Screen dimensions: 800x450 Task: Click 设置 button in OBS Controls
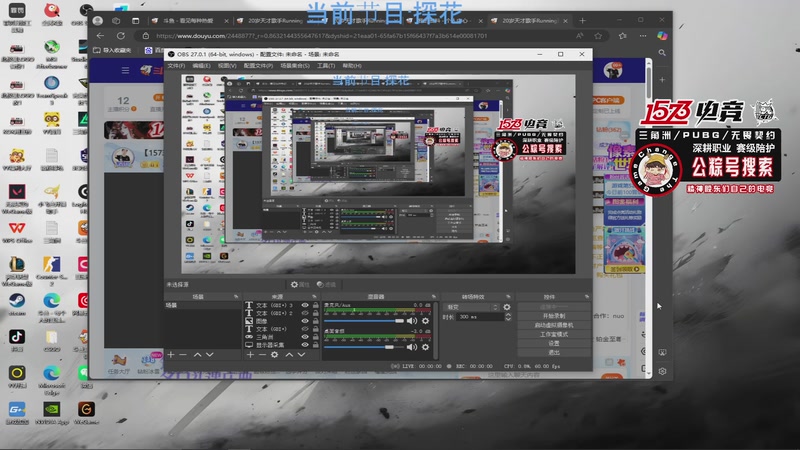click(554, 343)
